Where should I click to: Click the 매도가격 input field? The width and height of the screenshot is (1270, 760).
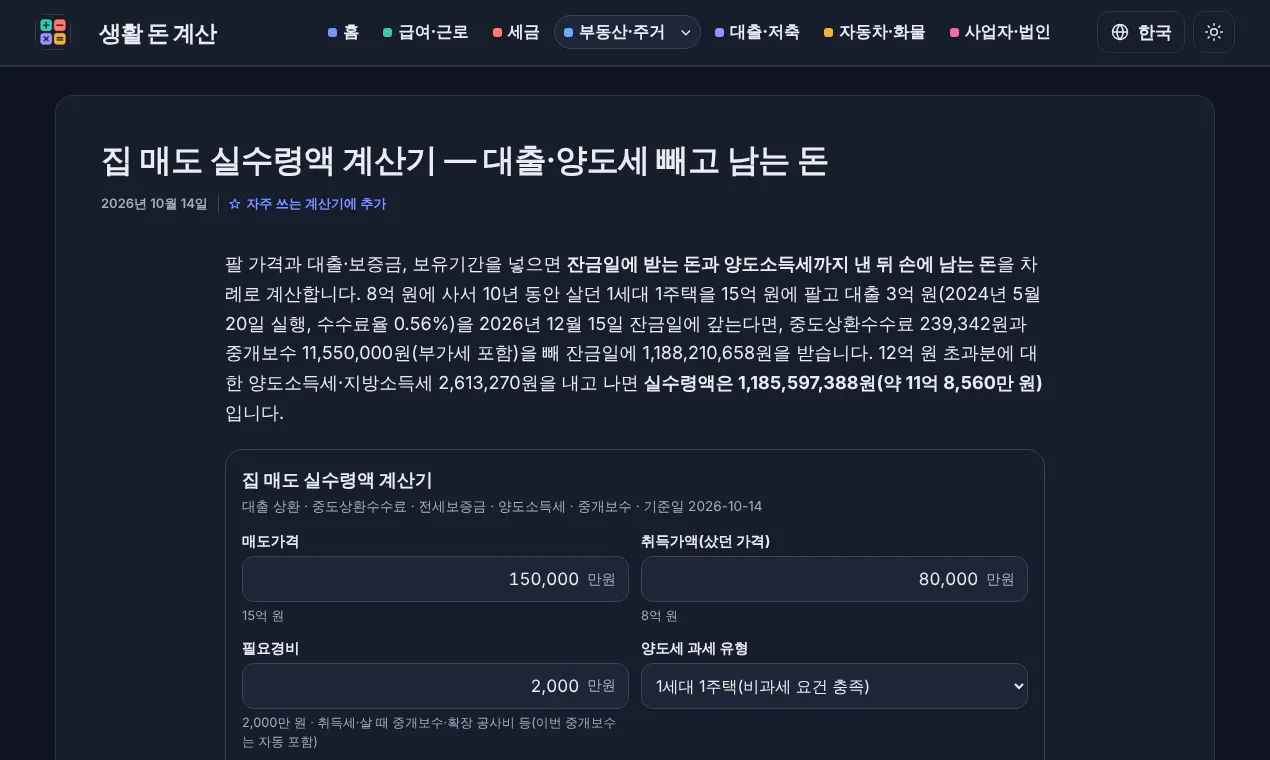435,579
